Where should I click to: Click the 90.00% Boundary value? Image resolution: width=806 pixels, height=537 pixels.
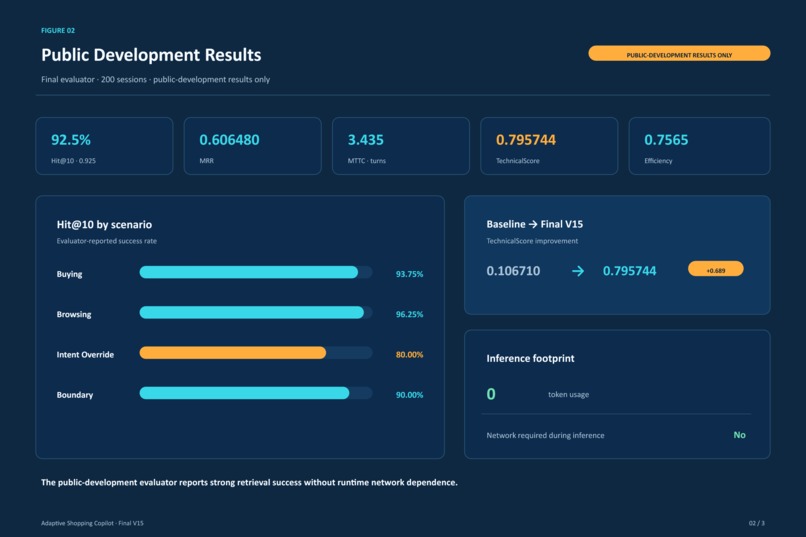[409, 395]
